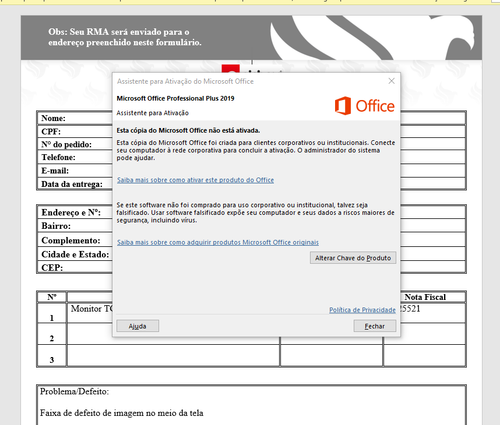Image resolution: width=500 pixels, height=425 pixels.
Task: Select the CEP: label in form
Action: pos(52,268)
